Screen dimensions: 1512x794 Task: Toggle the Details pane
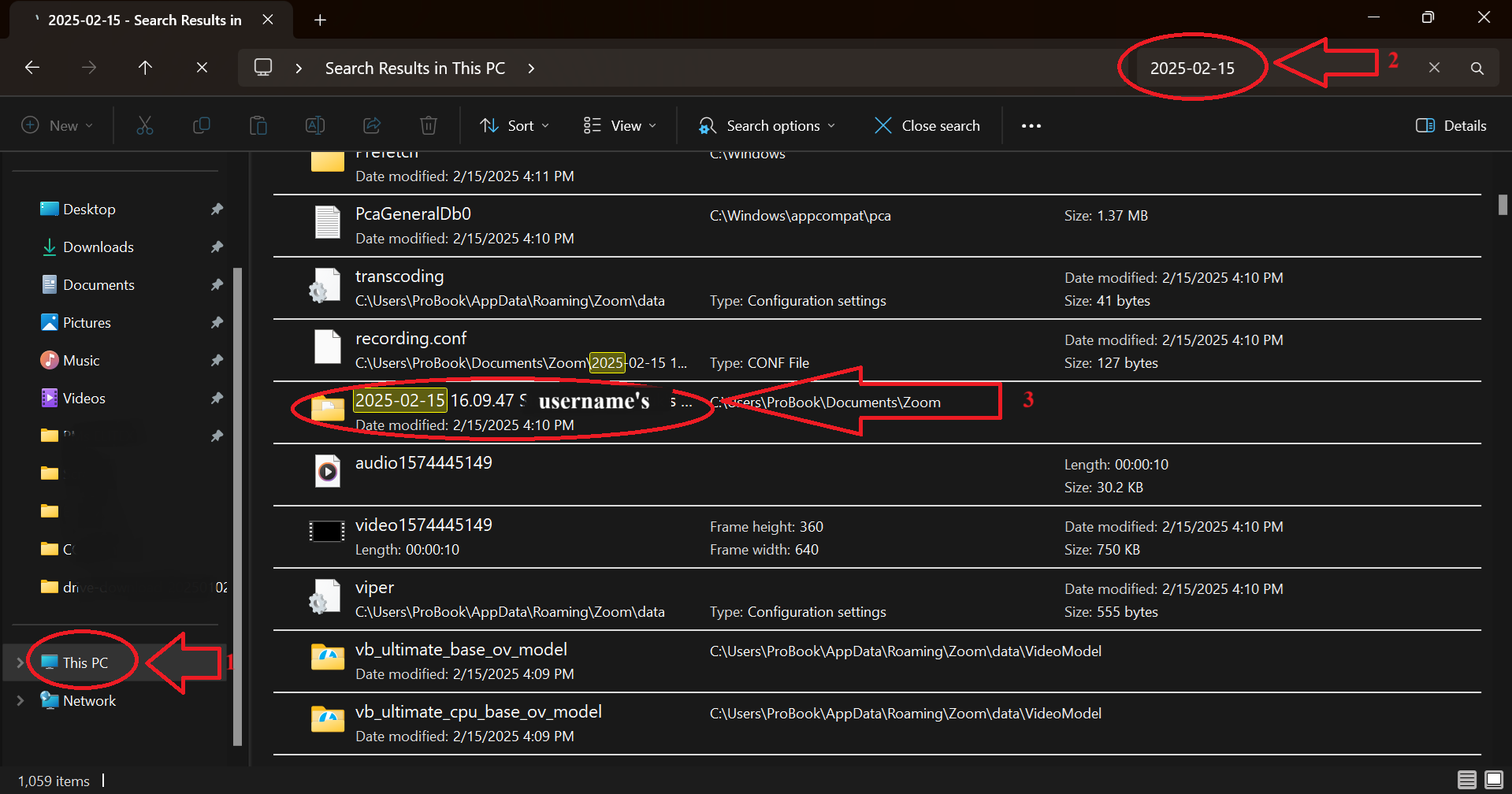[1451, 125]
